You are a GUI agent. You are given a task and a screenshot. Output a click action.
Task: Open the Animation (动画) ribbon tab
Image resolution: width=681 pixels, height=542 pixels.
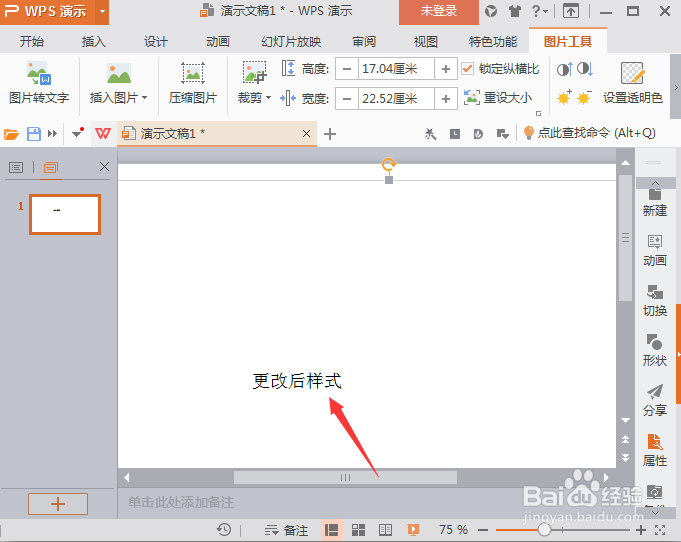[x=218, y=42]
